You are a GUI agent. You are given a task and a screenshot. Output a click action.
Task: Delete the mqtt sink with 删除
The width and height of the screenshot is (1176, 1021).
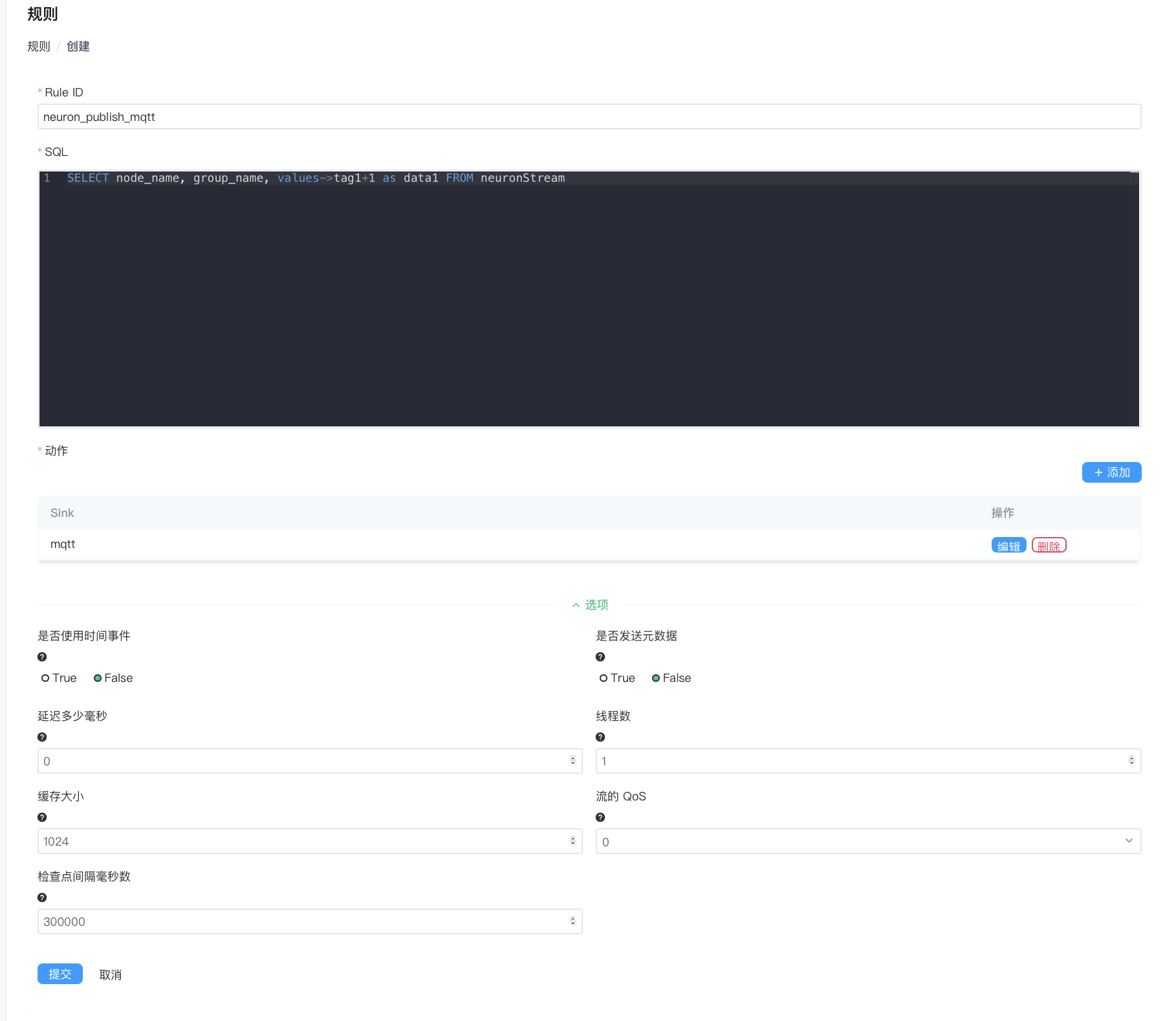(x=1049, y=545)
